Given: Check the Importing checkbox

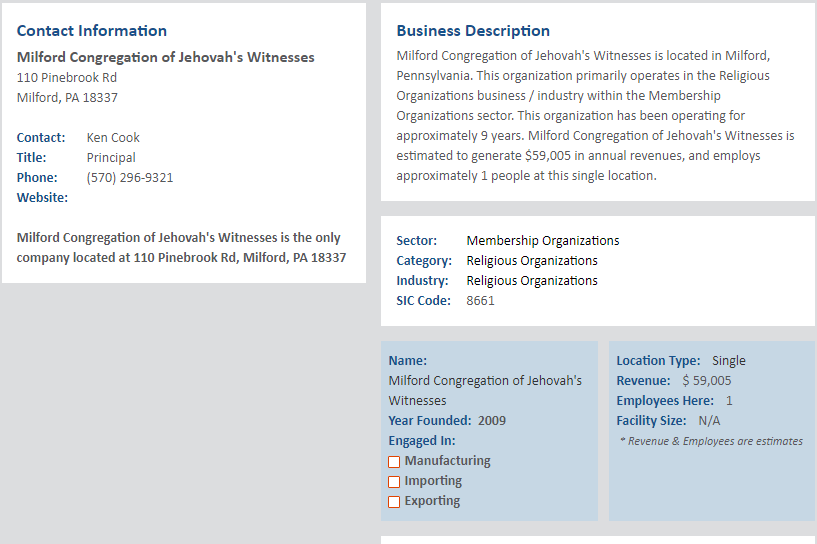Looking at the screenshot, I should pos(394,481).
